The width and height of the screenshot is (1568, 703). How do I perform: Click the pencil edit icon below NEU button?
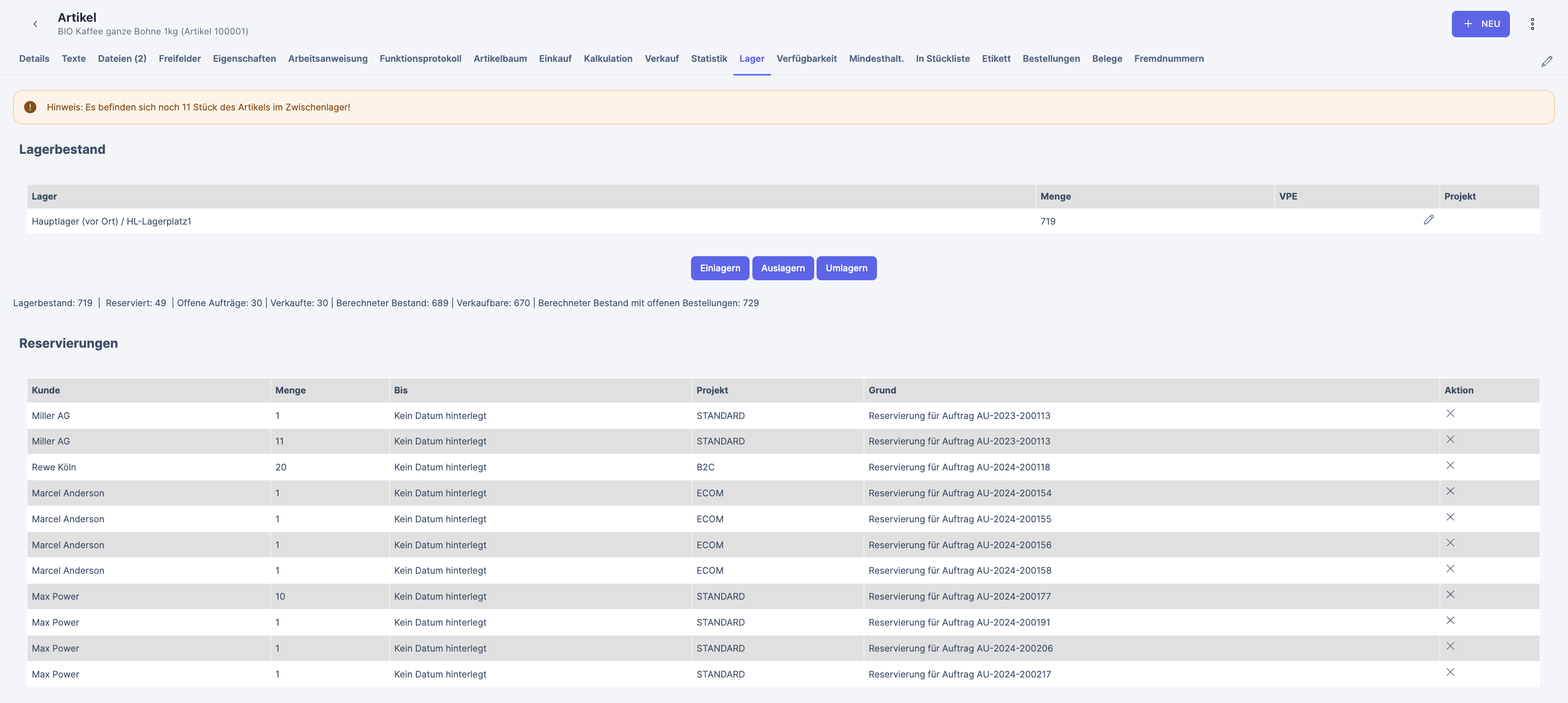[1546, 61]
